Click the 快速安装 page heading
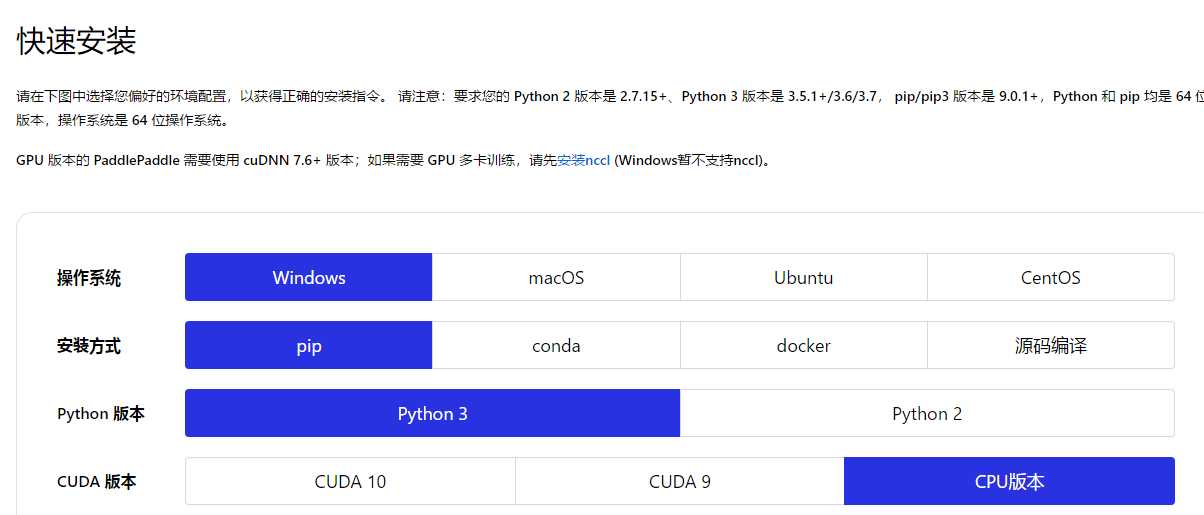Image resolution: width=1204 pixels, height=515 pixels. (x=76, y=42)
